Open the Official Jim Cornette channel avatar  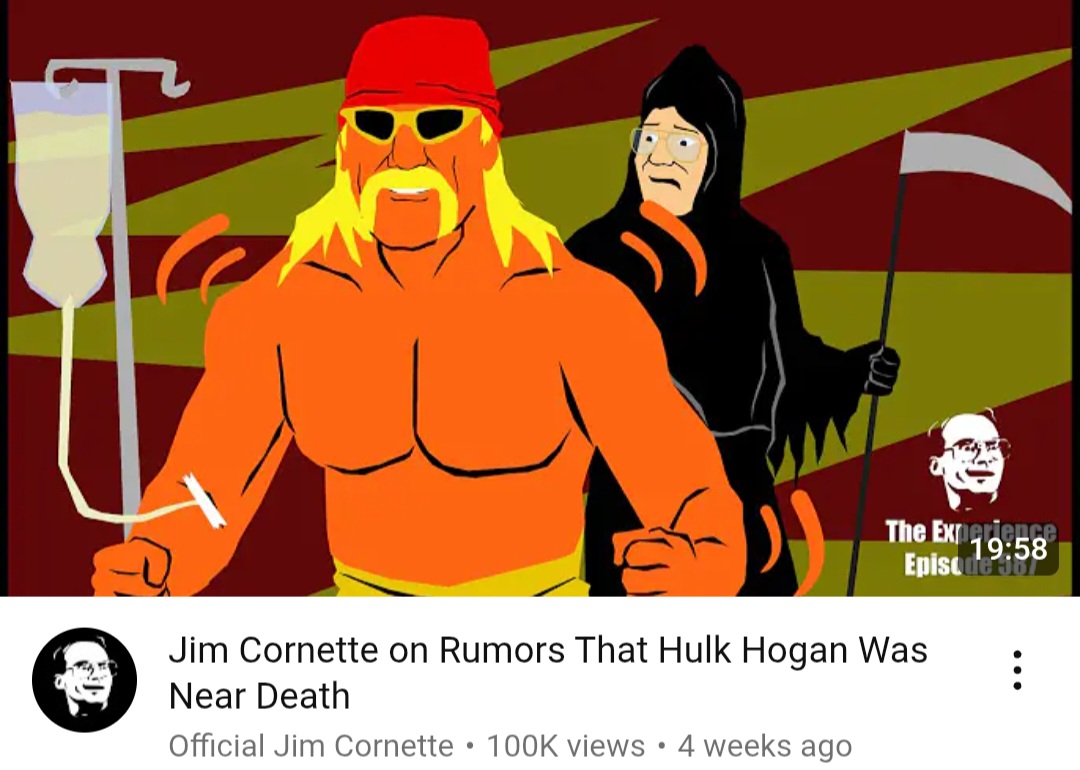tap(84, 680)
